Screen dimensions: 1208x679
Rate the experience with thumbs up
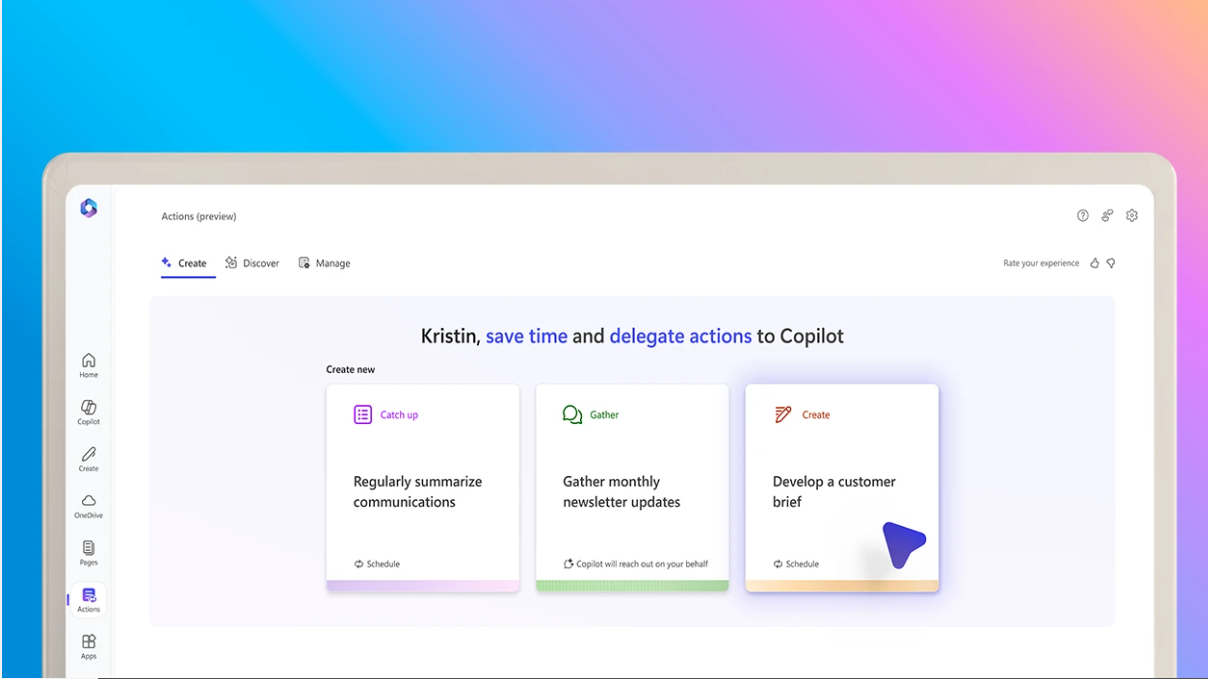pos(1094,263)
